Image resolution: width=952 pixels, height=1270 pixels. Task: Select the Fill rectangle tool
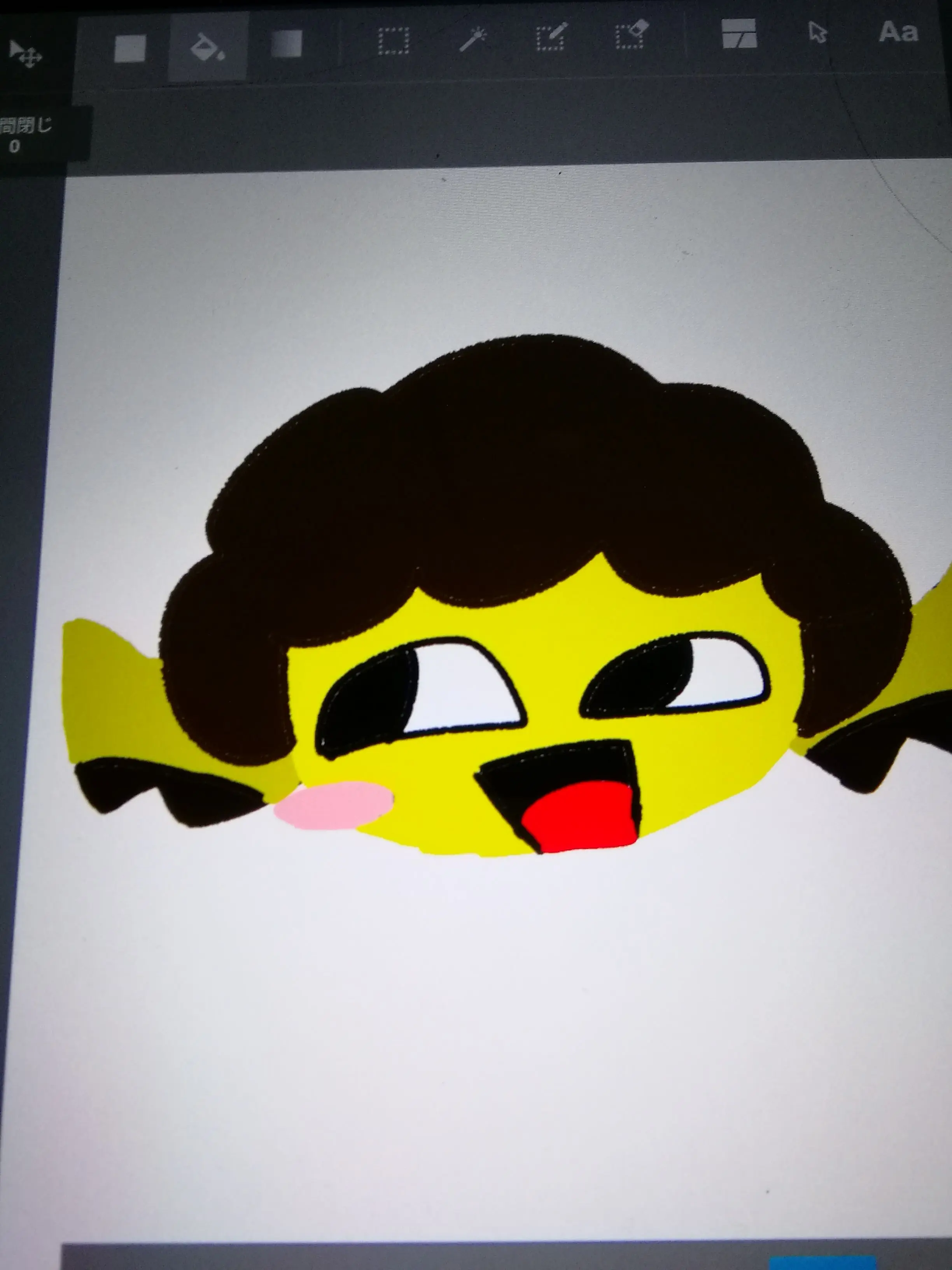129,48
